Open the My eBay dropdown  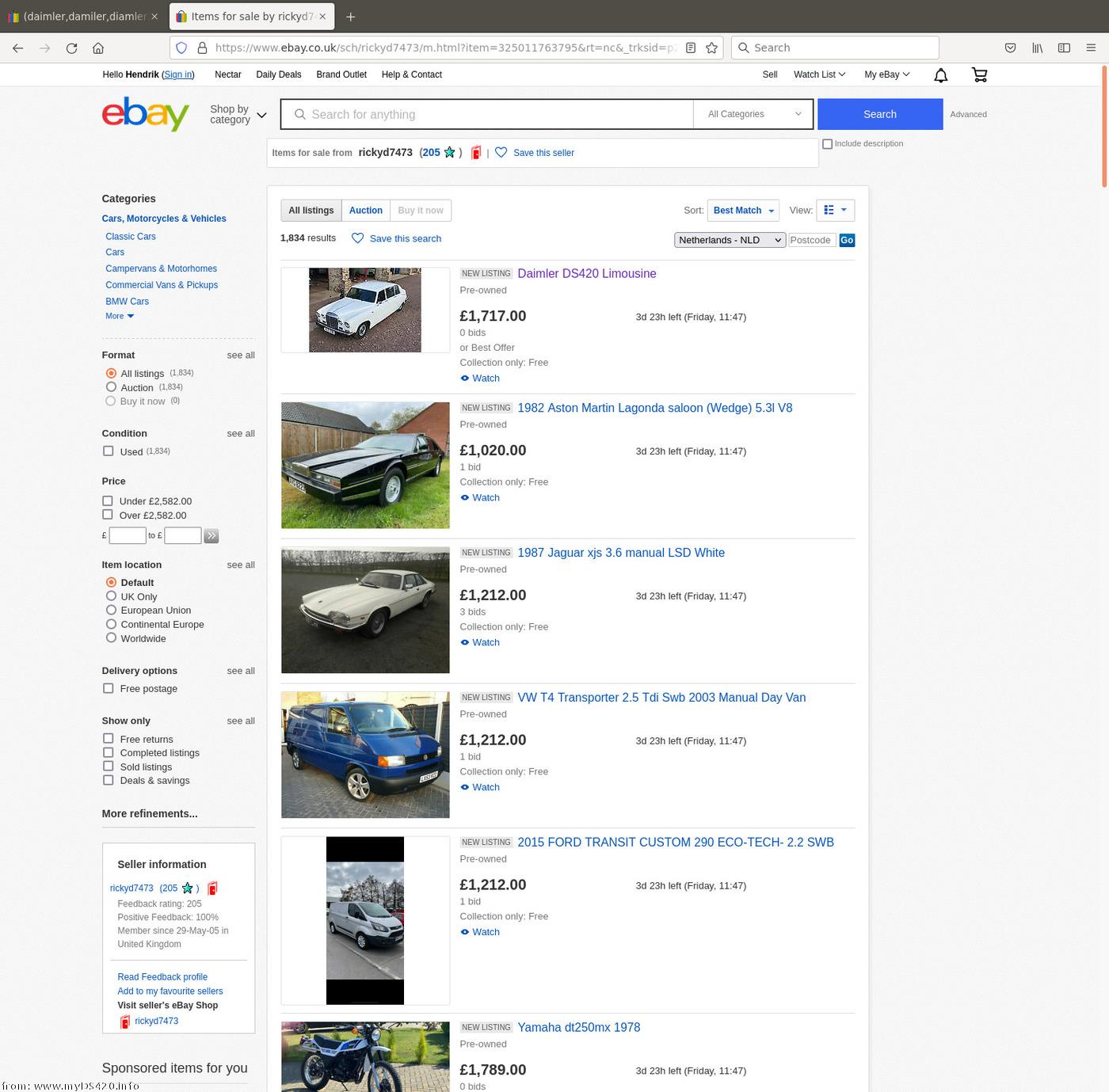click(x=886, y=74)
